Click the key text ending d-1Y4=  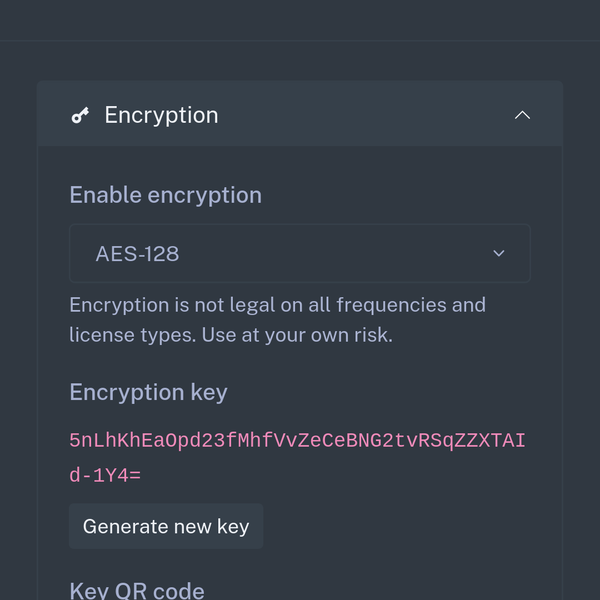105,475
